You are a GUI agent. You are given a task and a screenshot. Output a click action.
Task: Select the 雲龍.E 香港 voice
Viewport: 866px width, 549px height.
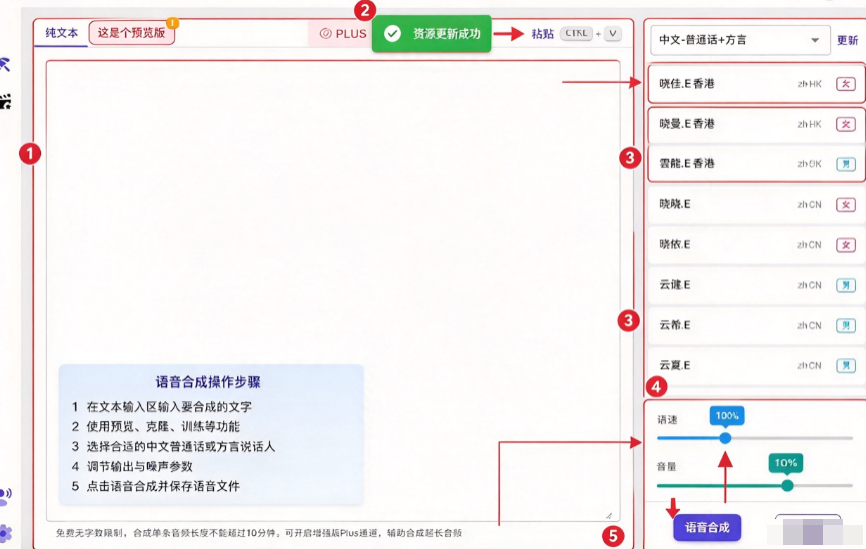point(756,163)
